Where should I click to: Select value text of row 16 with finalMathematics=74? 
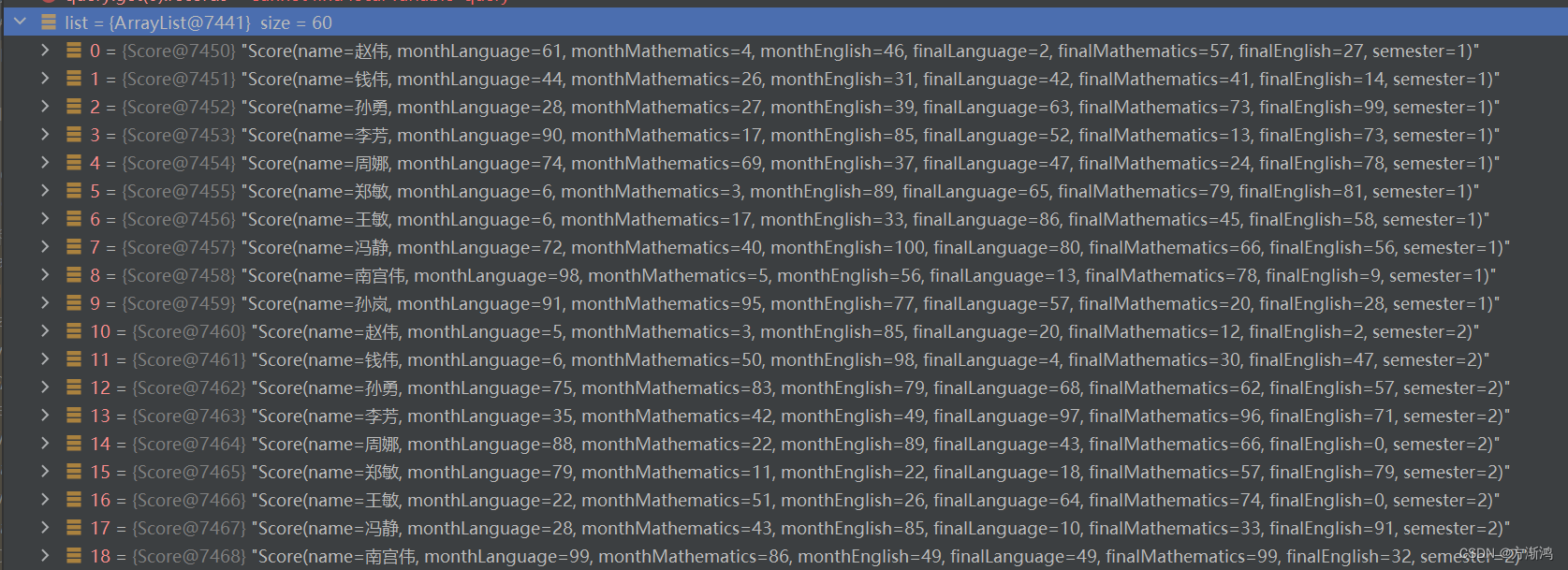click(875, 500)
